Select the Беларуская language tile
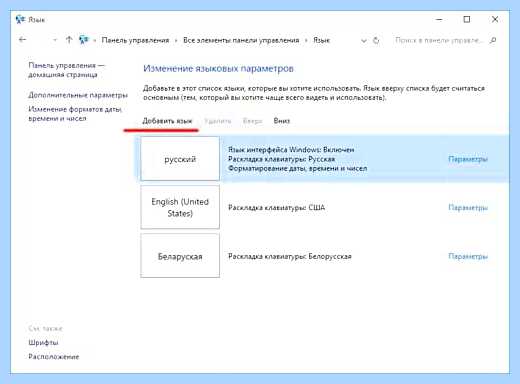The height and width of the screenshot is (384, 520). [x=180, y=256]
